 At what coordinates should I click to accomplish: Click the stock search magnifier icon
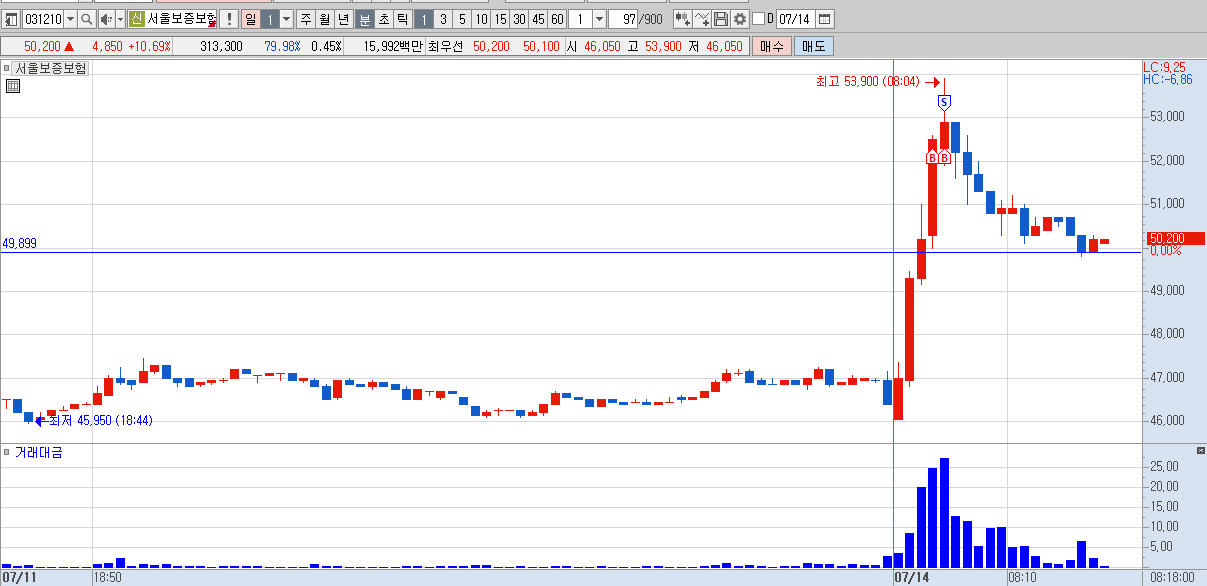pos(86,19)
